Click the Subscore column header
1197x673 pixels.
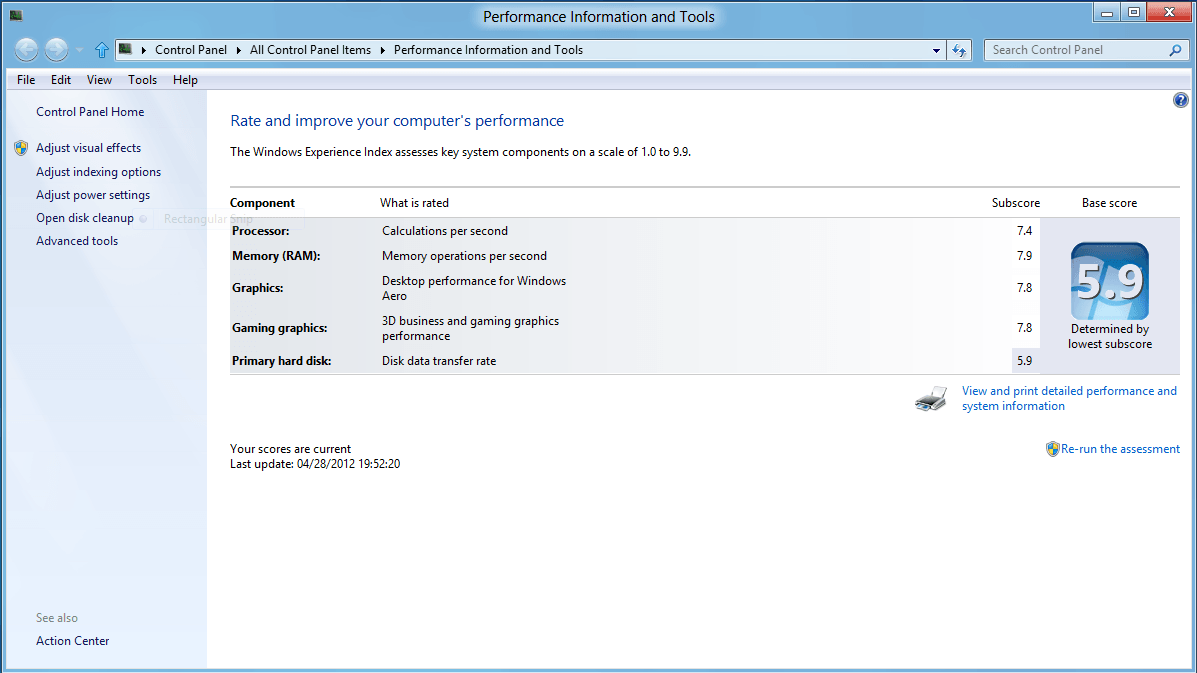[x=1016, y=203]
